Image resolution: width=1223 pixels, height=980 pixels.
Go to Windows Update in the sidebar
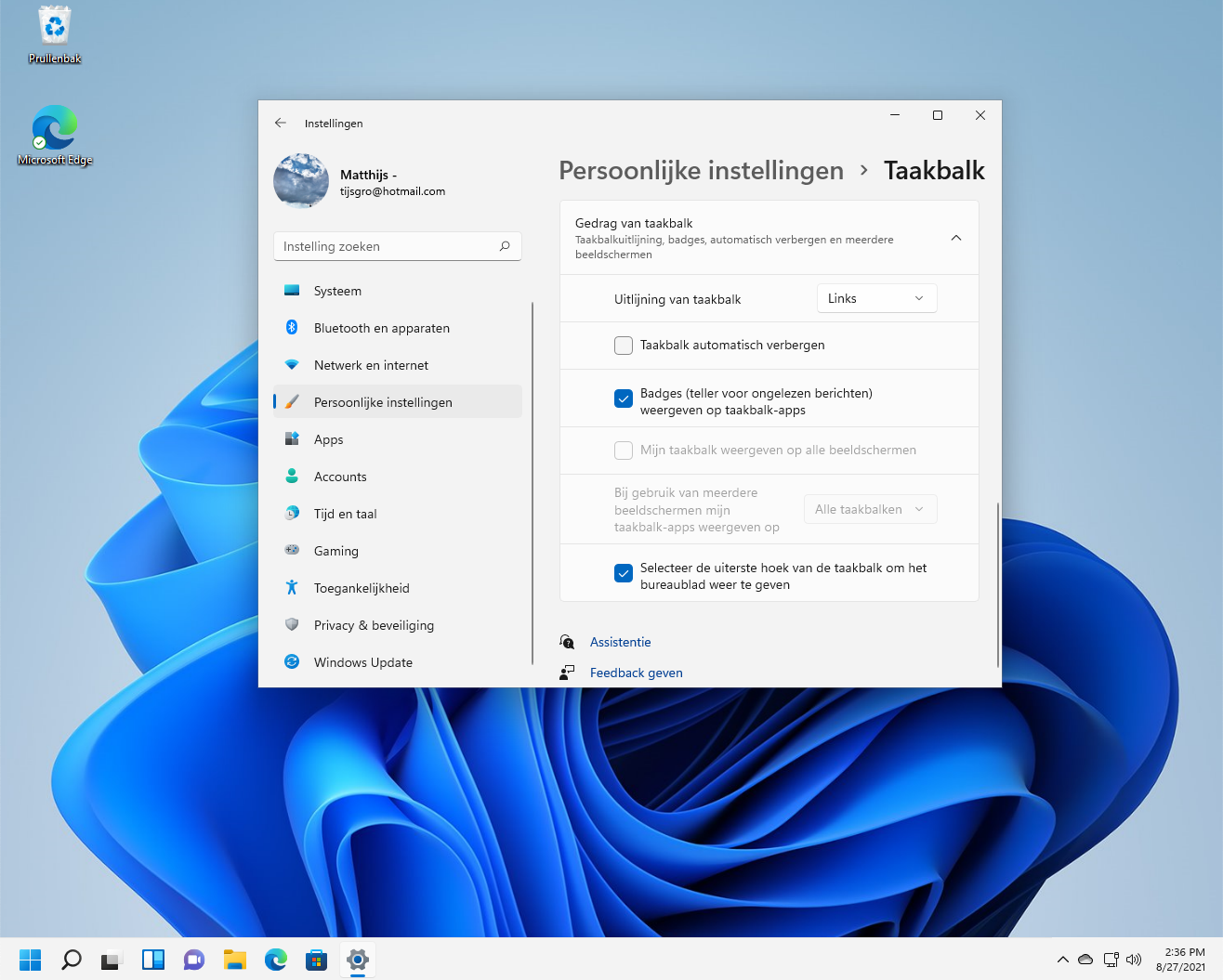click(x=362, y=662)
